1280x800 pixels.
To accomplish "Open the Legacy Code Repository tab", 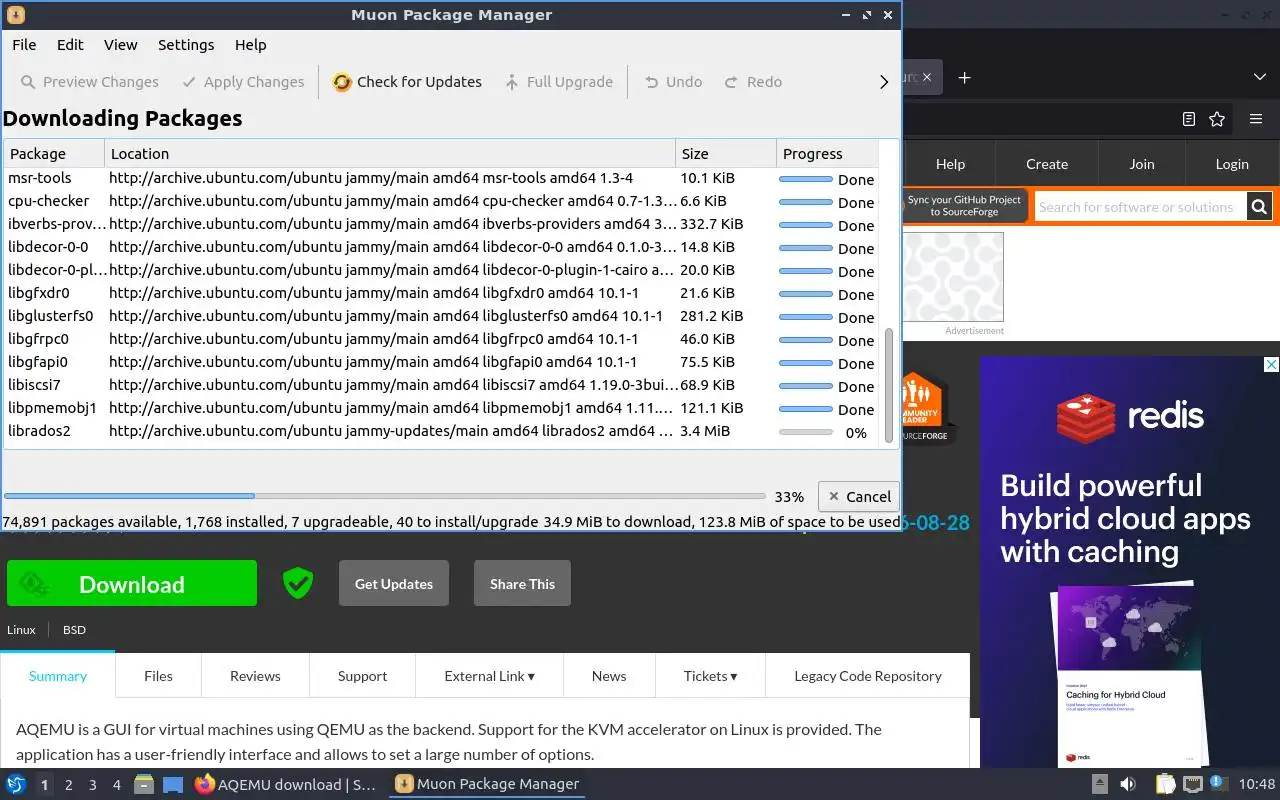I will (868, 676).
